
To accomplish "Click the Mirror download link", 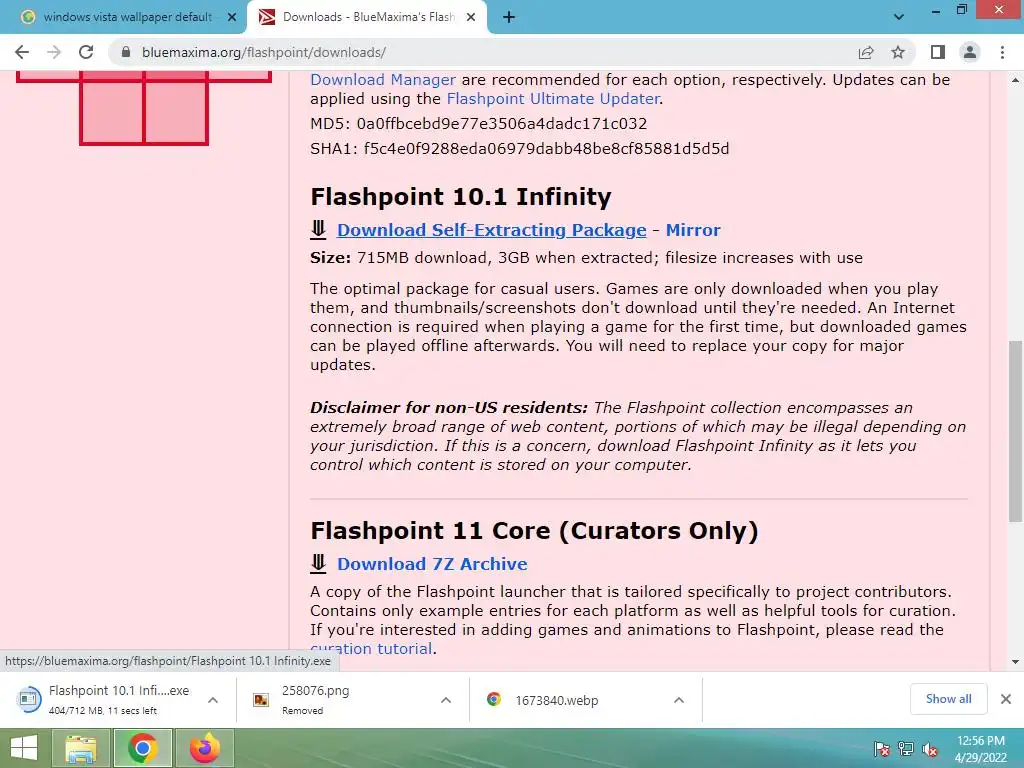I will [x=693, y=230].
